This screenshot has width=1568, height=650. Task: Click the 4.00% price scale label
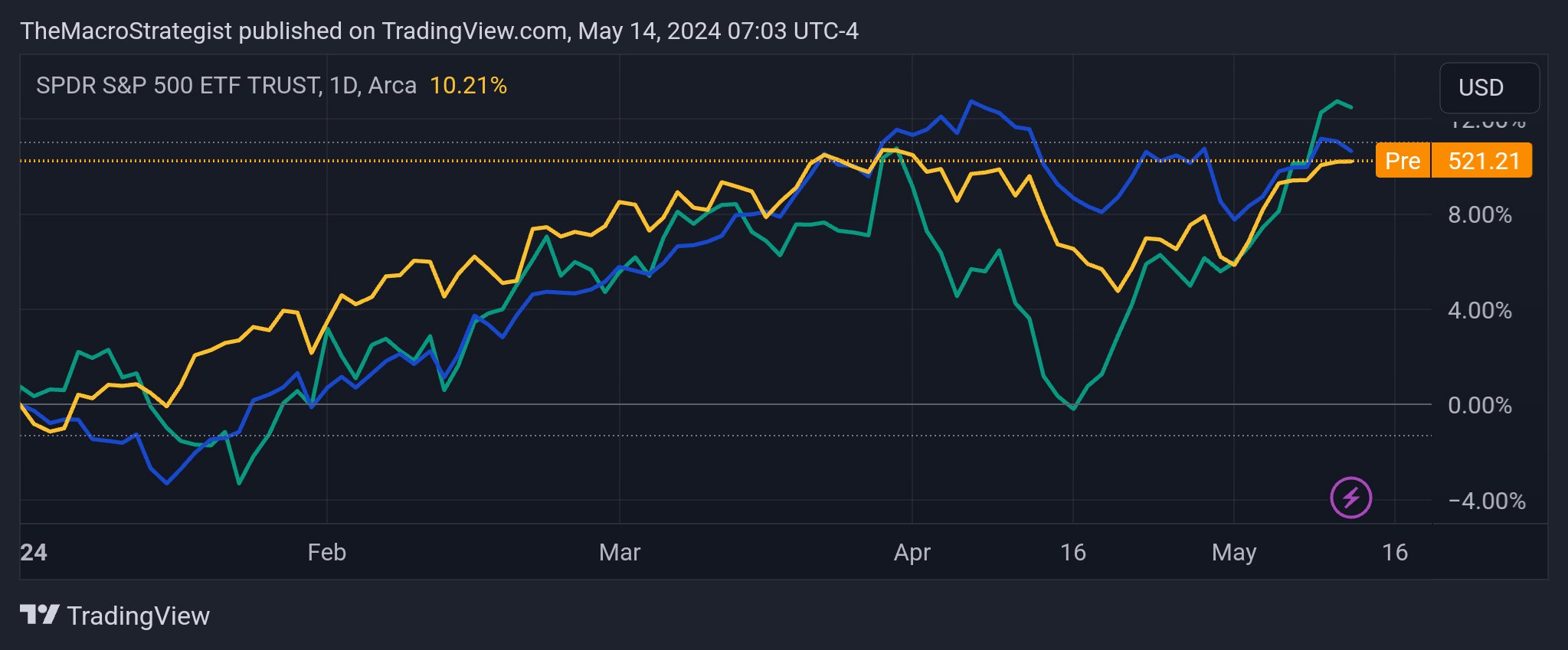1480,310
